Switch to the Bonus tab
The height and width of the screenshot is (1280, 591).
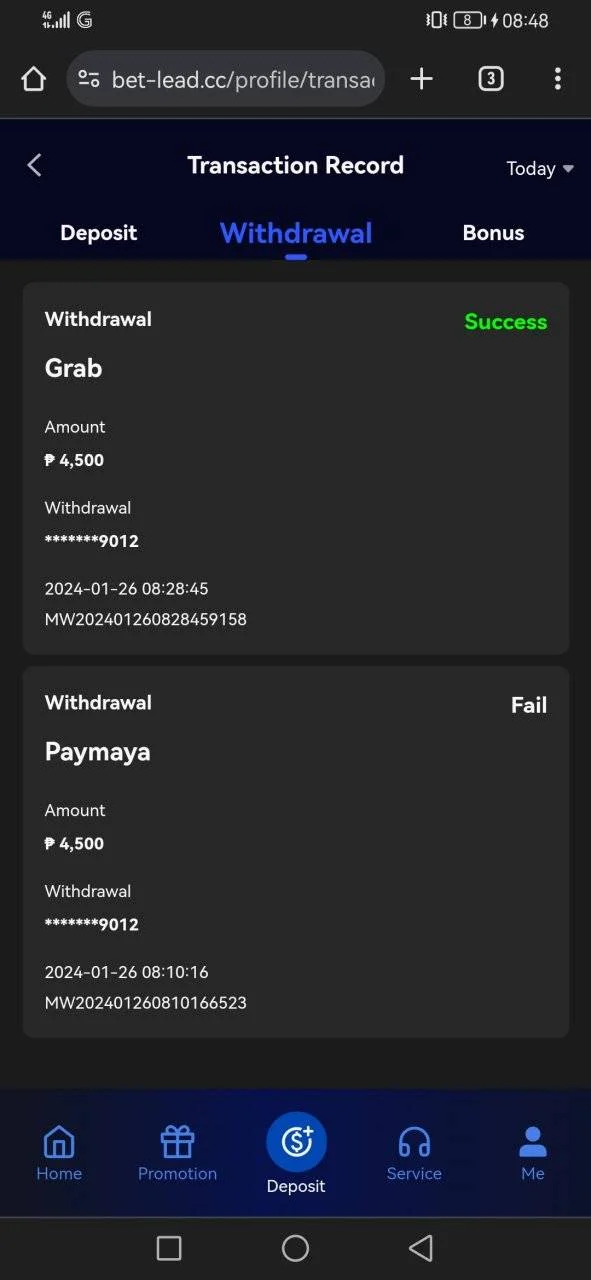point(493,233)
